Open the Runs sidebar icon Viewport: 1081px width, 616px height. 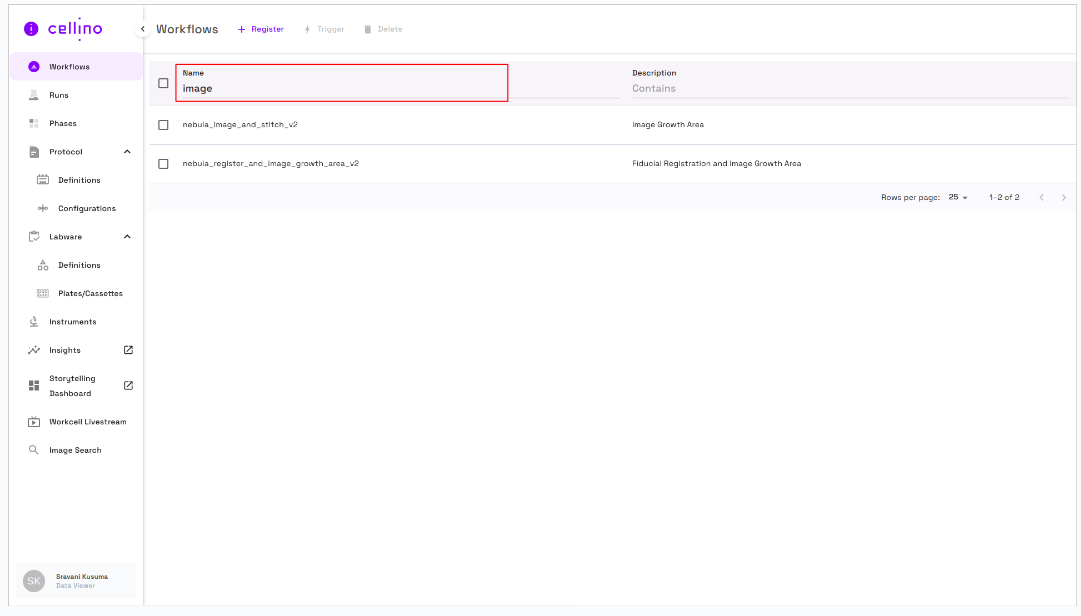tap(33, 95)
